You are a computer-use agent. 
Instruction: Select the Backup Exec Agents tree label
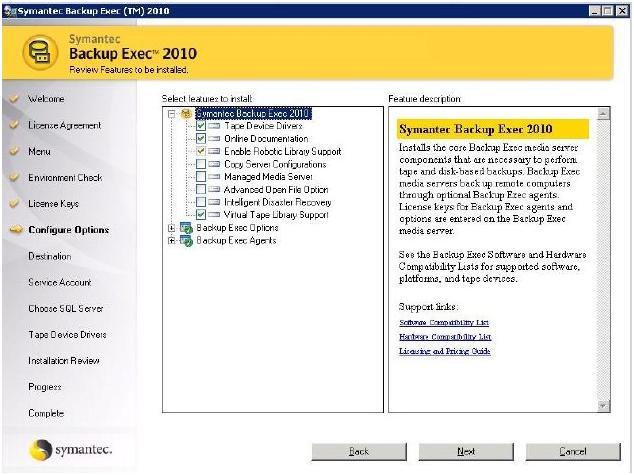(237, 241)
